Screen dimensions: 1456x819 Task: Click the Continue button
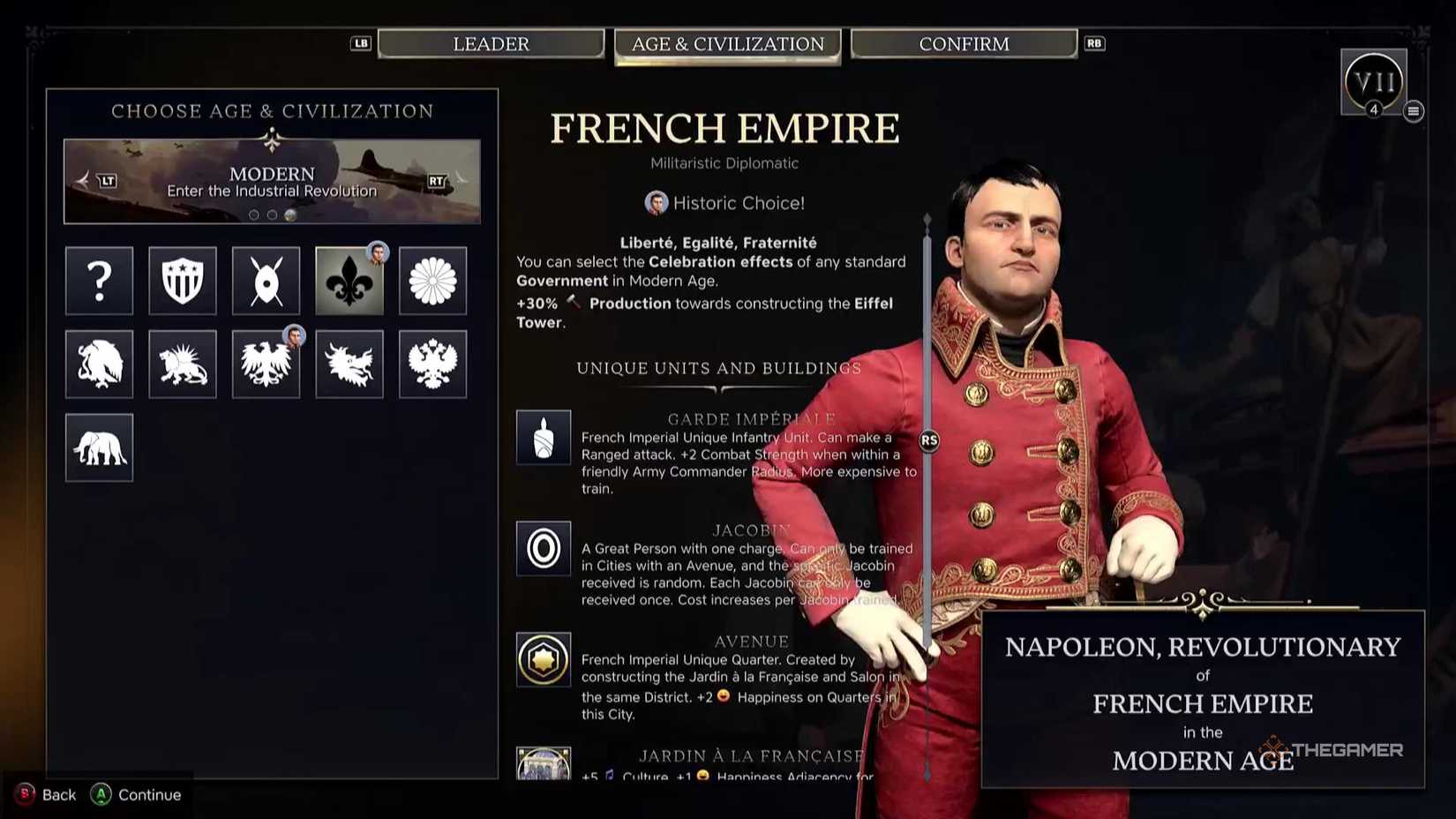[137, 794]
